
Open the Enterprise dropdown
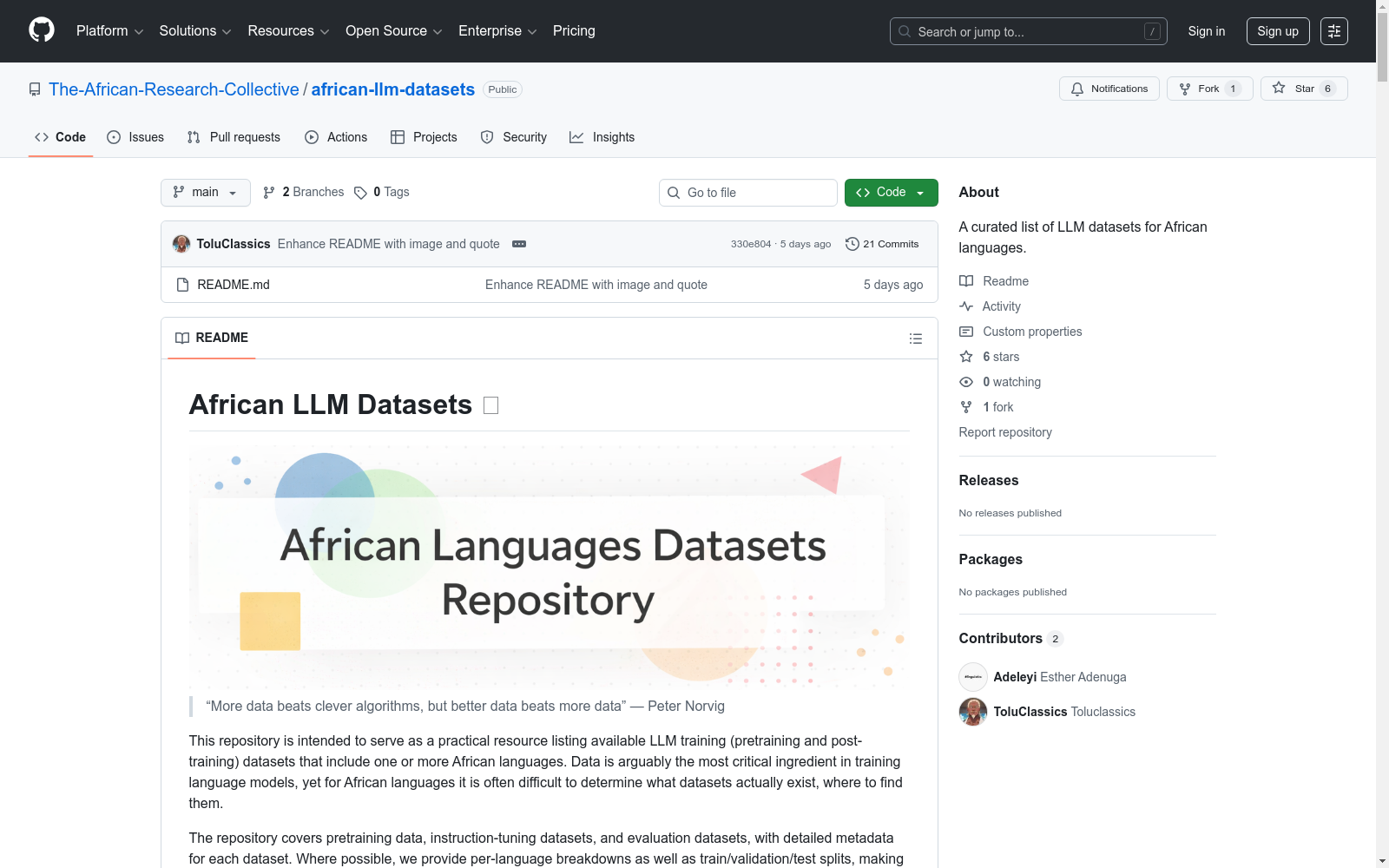pyautogui.click(x=497, y=31)
